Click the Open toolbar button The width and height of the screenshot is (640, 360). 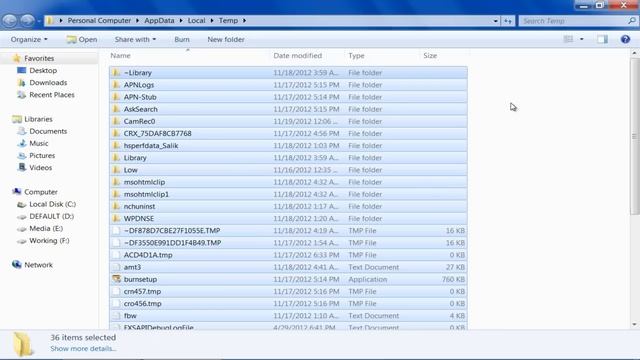coord(82,40)
